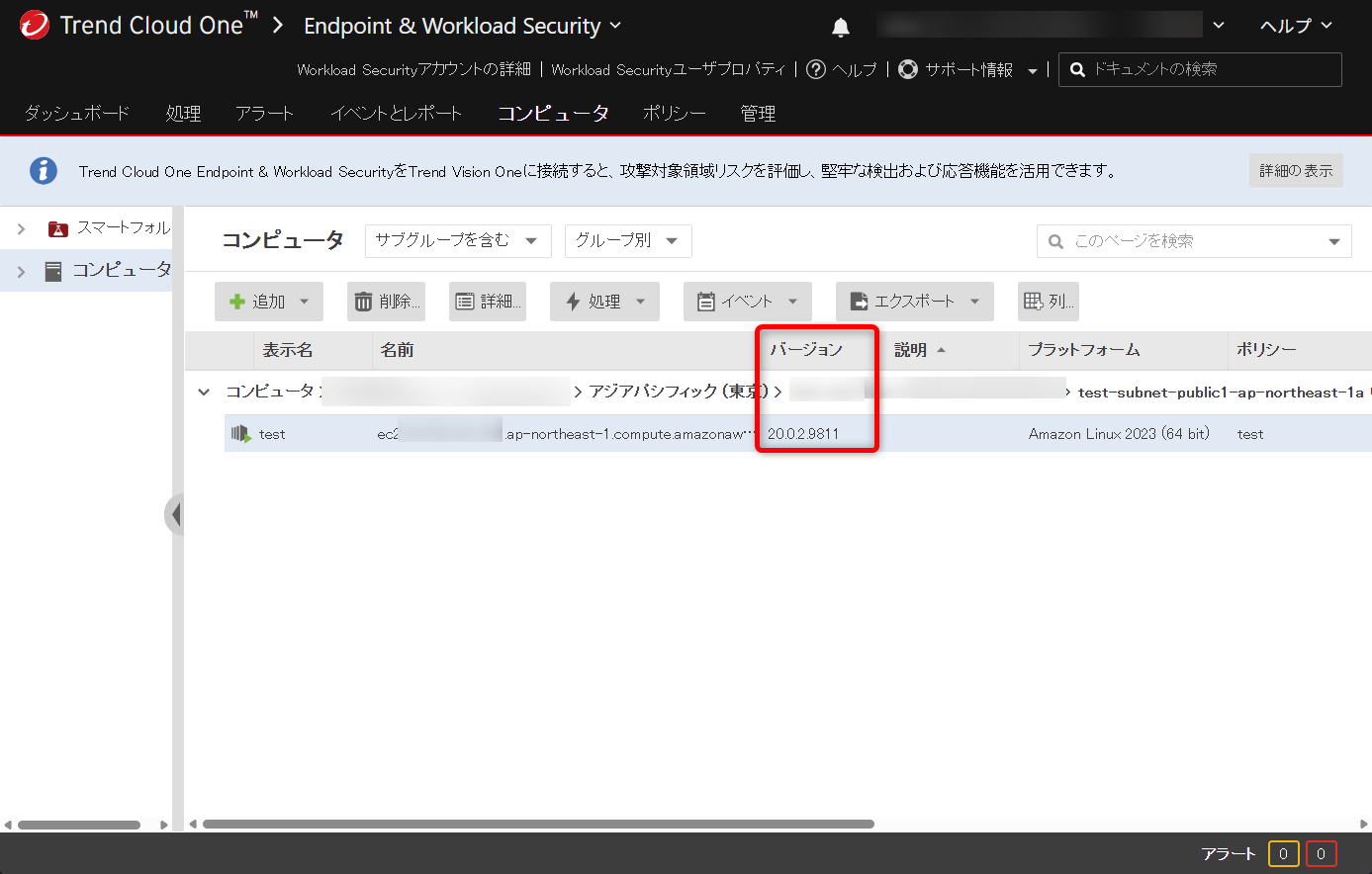Open the サブグループを含む dropdown
The image size is (1372, 874).
(x=458, y=240)
